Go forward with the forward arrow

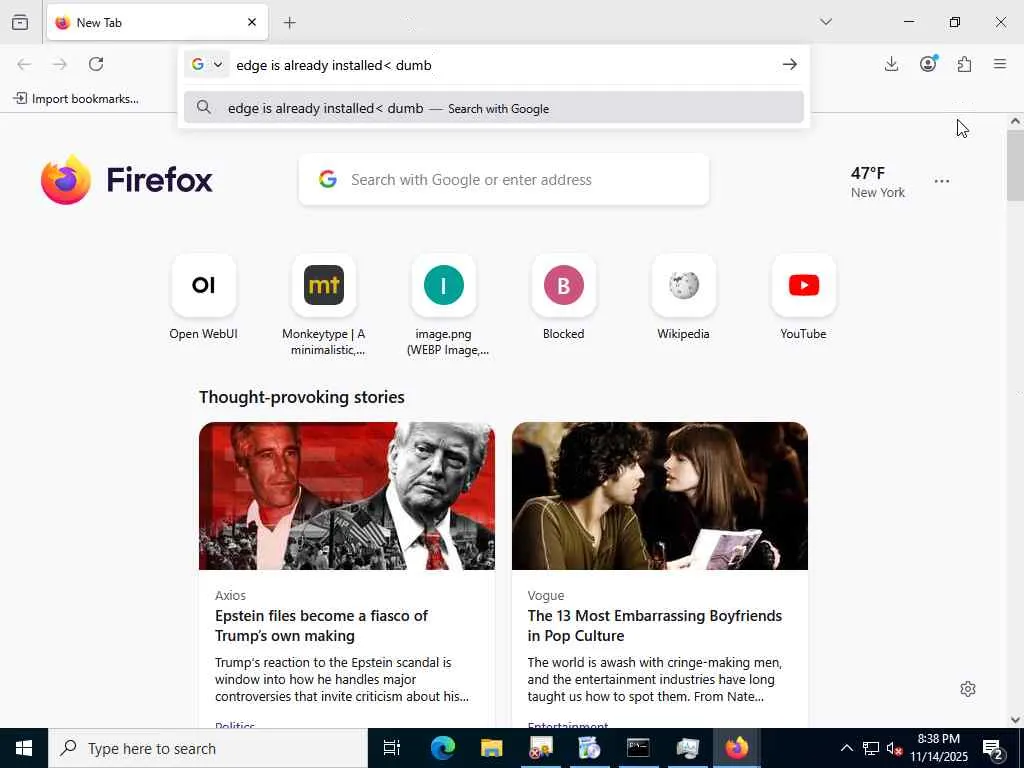60,64
